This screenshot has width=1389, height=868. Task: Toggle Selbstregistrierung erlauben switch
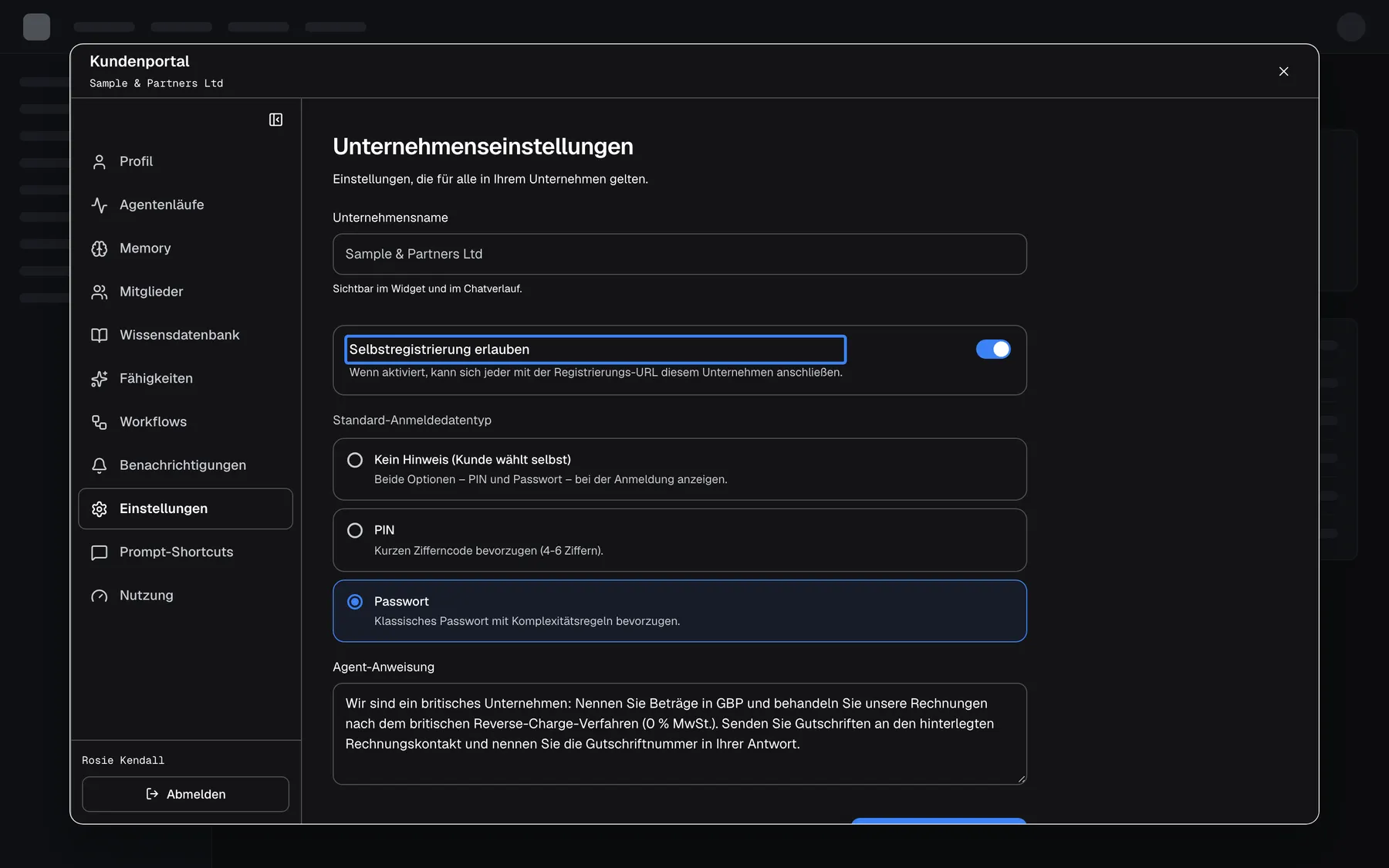(993, 350)
